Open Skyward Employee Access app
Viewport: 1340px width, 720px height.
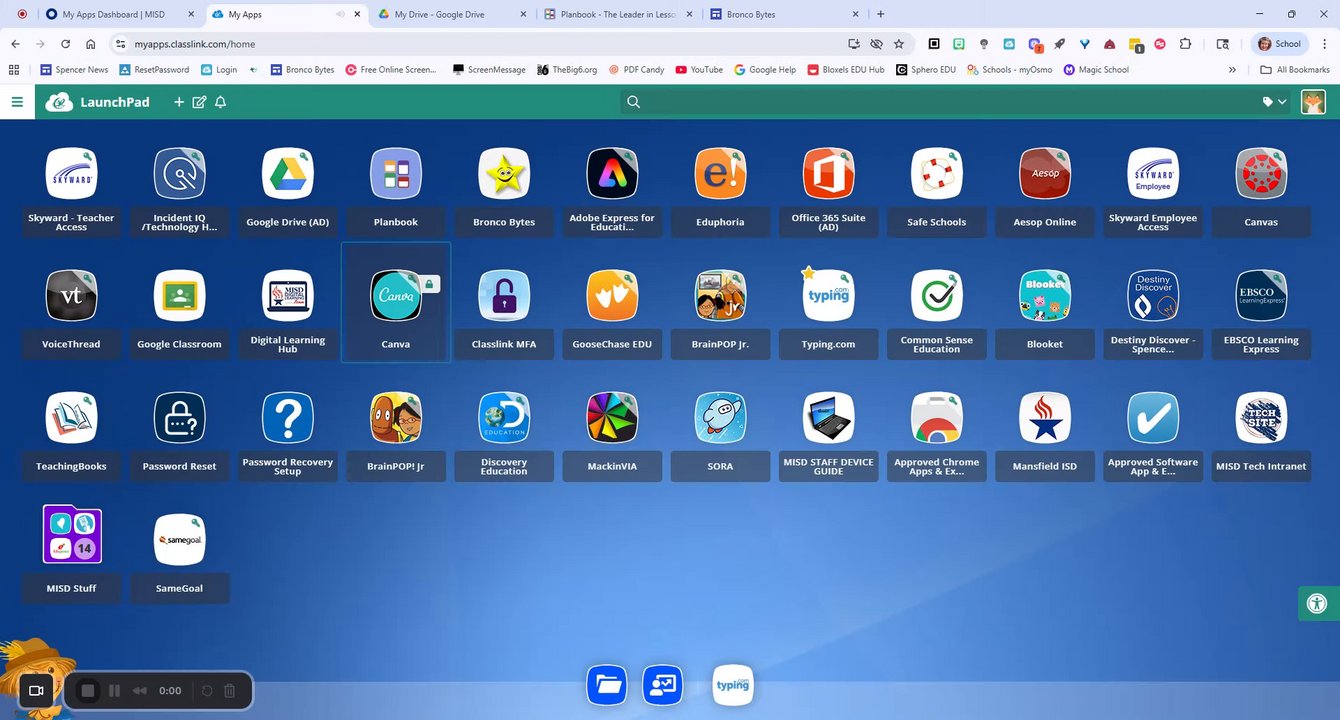(1153, 174)
